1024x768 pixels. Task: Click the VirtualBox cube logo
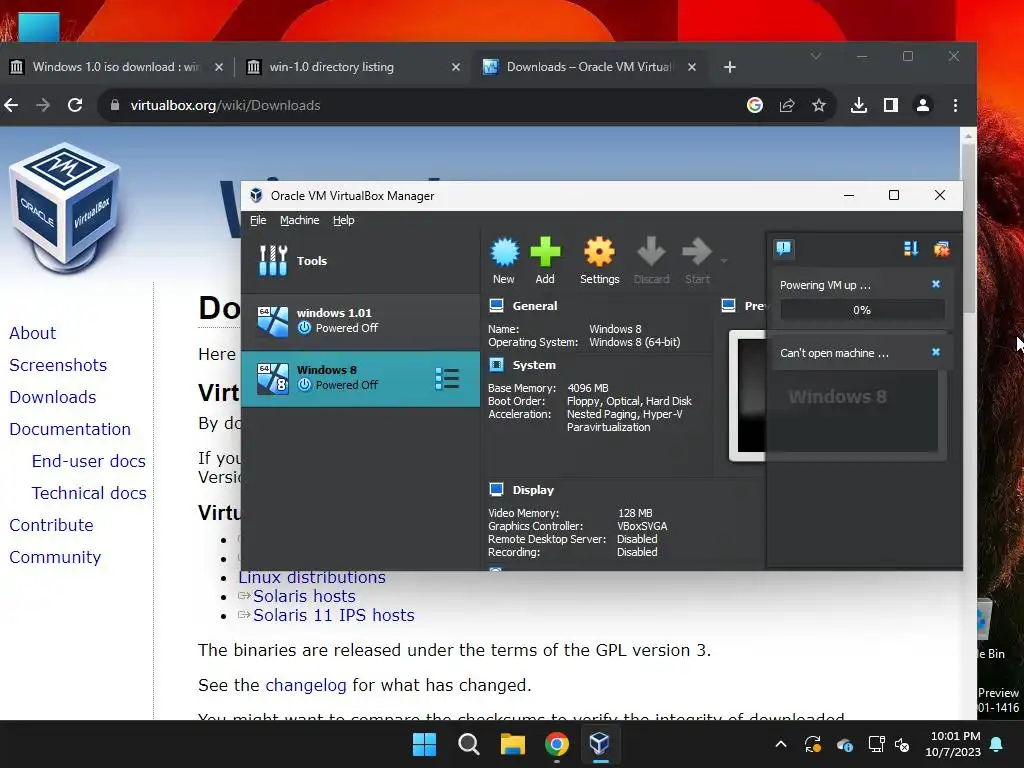[64, 208]
